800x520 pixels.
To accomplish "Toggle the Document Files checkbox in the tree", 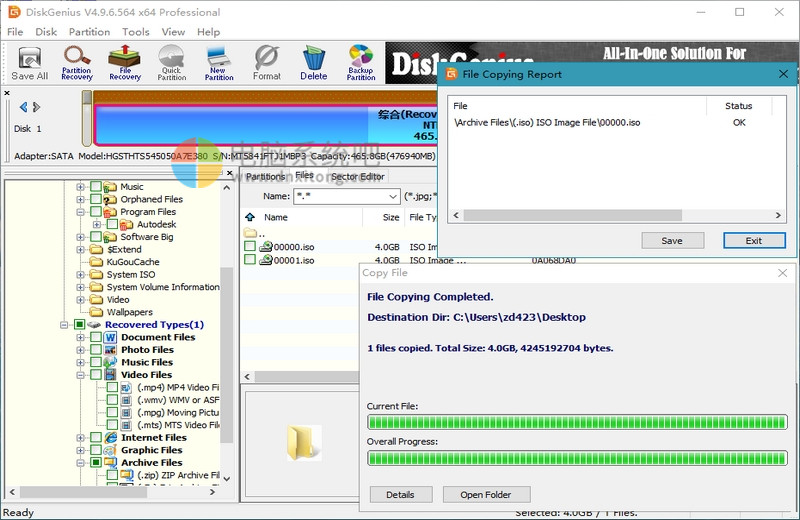I will pyautogui.click(x=96, y=338).
